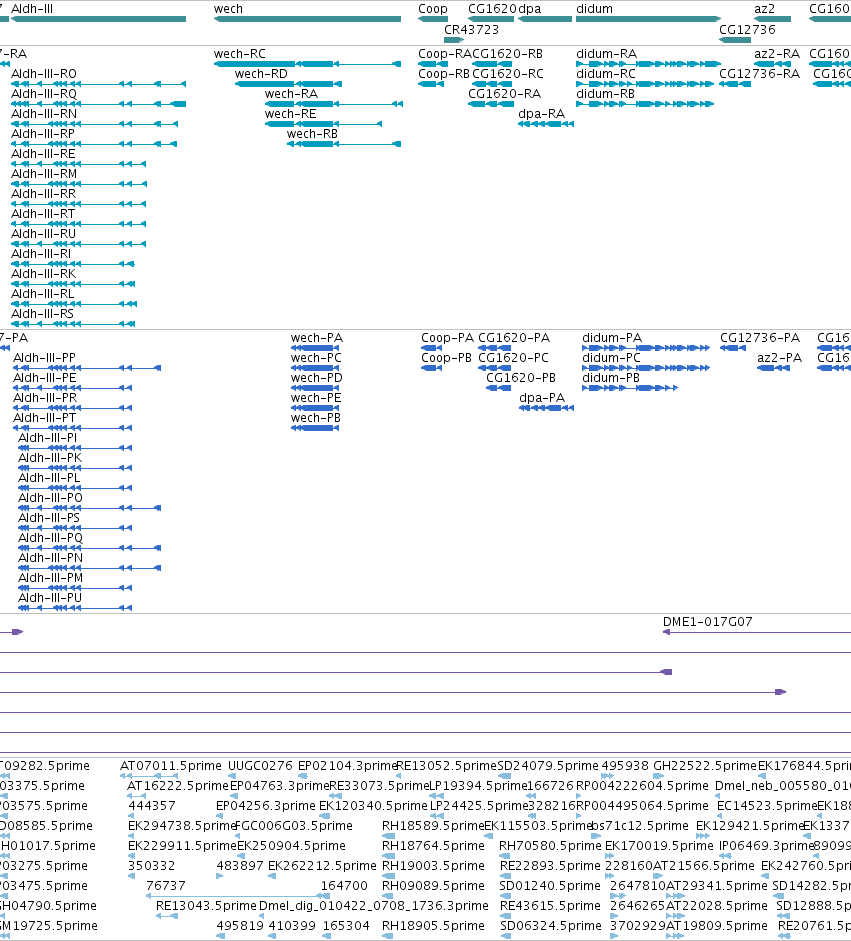This screenshot has width=851, height=941.
Task: Select transcript az2-RA
Action: pos(772,64)
